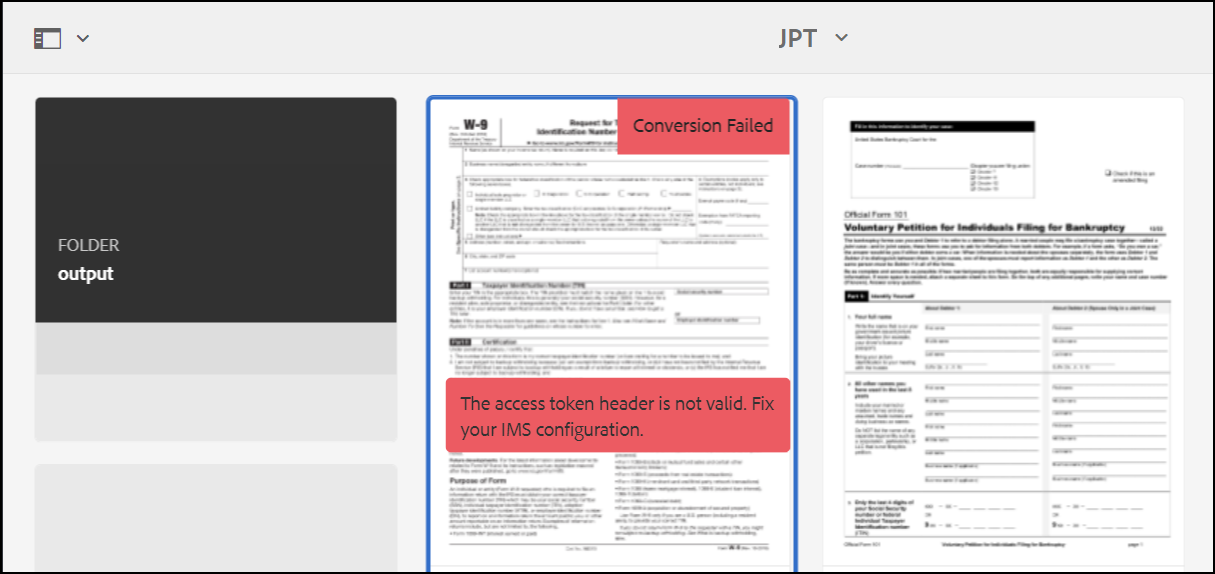Tick the first Chapter checkbox in bankruptcy form

point(973,171)
